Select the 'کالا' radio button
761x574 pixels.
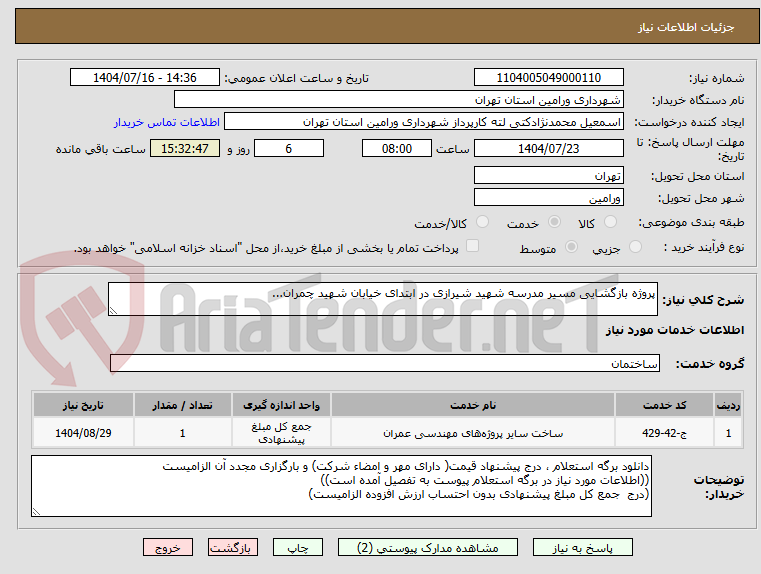pos(610,222)
